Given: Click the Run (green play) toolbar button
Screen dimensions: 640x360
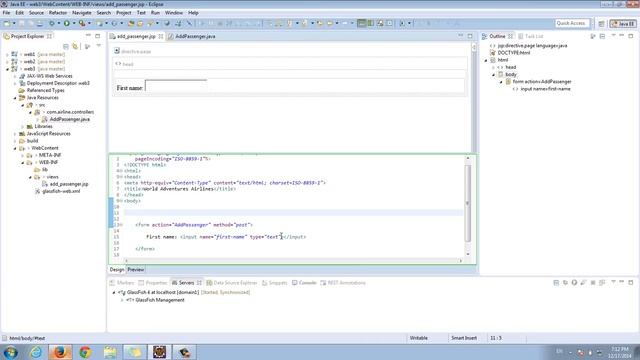Looking at the screenshot, I should [67, 24].
